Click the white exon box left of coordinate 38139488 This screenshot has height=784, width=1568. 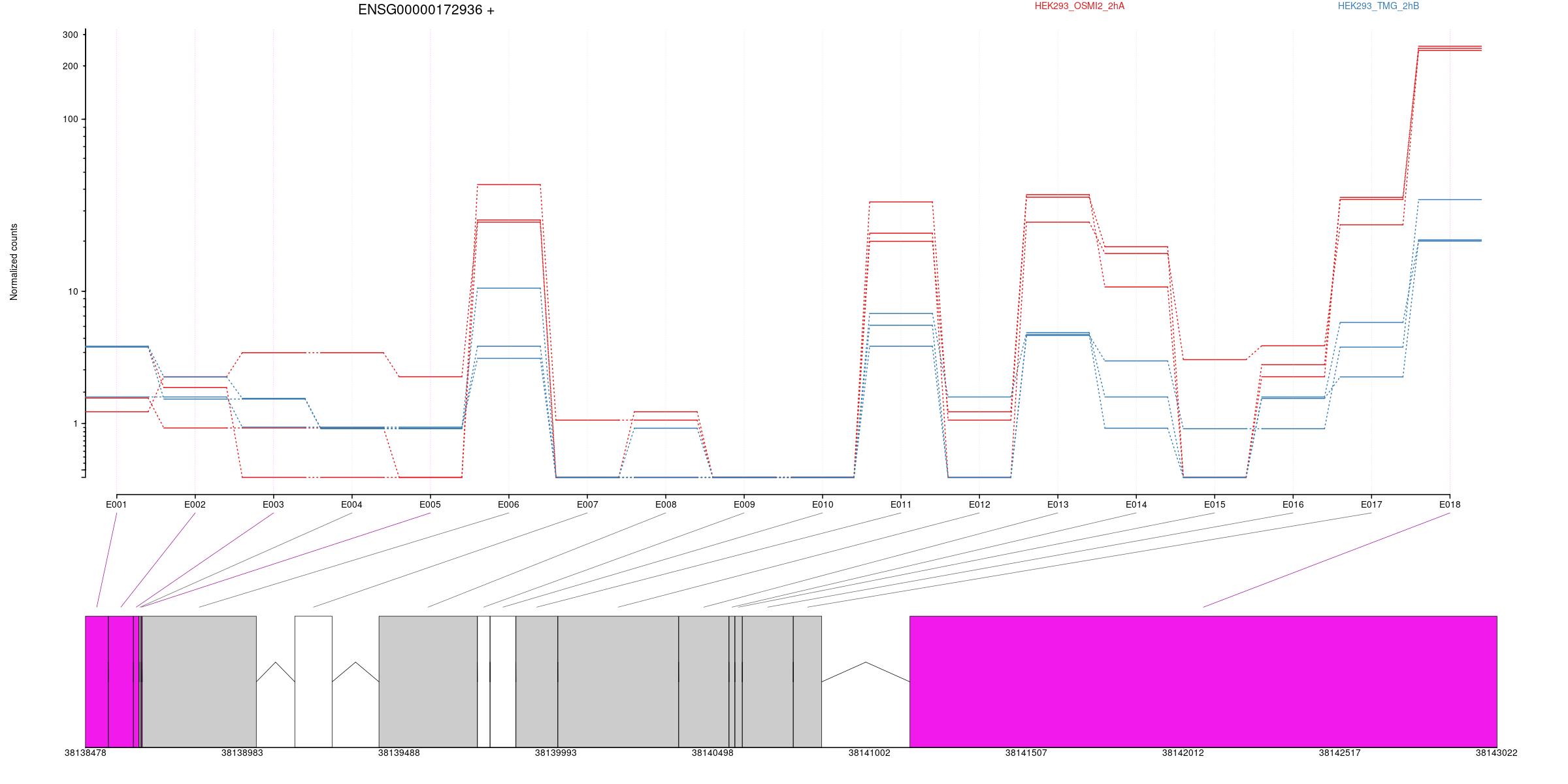tap(314, 681)
